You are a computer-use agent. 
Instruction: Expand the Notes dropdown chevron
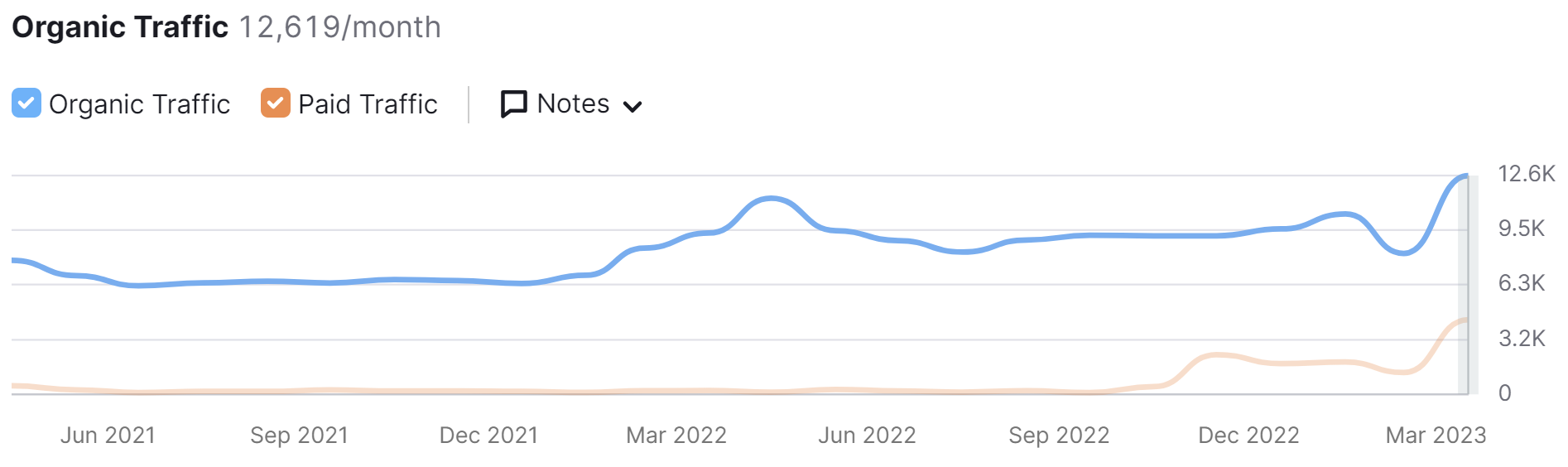point(632,107)
